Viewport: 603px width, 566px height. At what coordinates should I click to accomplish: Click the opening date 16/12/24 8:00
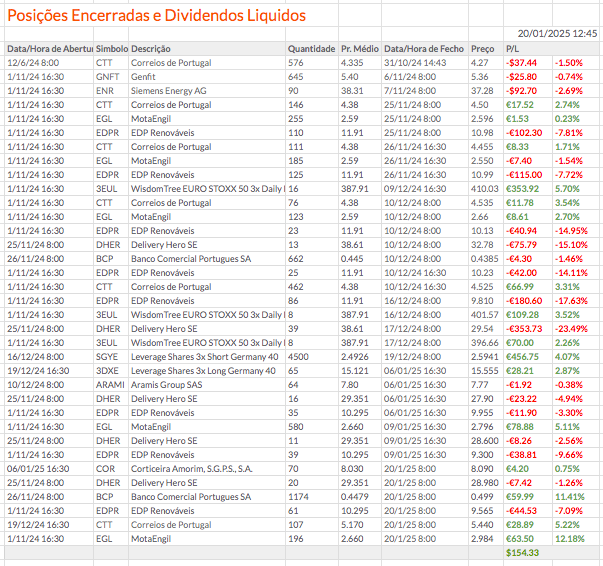click(35, 357)
